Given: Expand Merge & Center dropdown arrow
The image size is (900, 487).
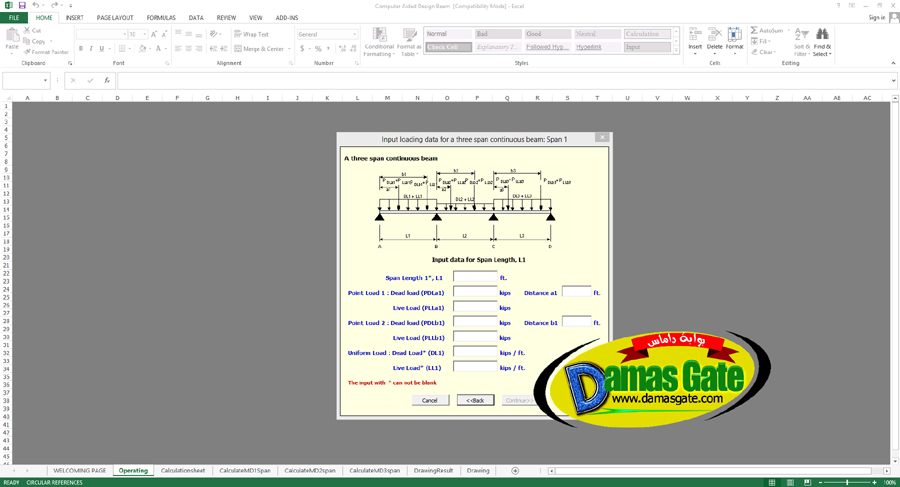Looking at the screenshot, I should tap(289, 49).
